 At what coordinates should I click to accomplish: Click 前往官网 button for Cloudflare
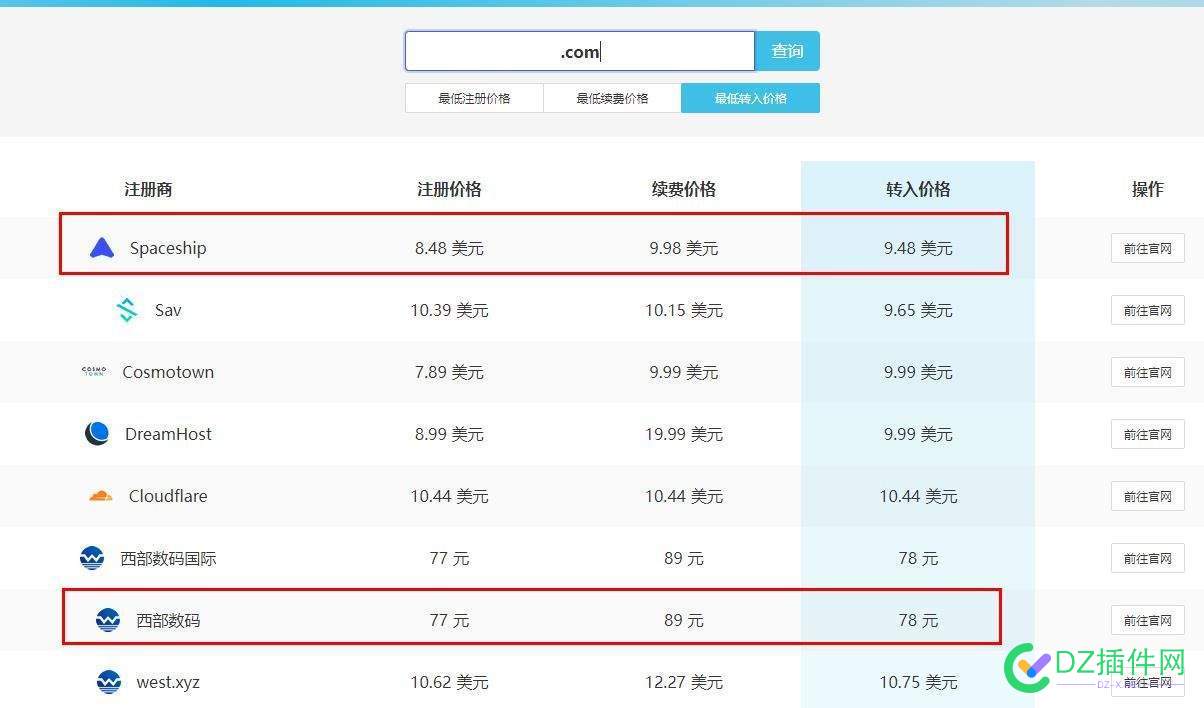[x=1147, y=496]
